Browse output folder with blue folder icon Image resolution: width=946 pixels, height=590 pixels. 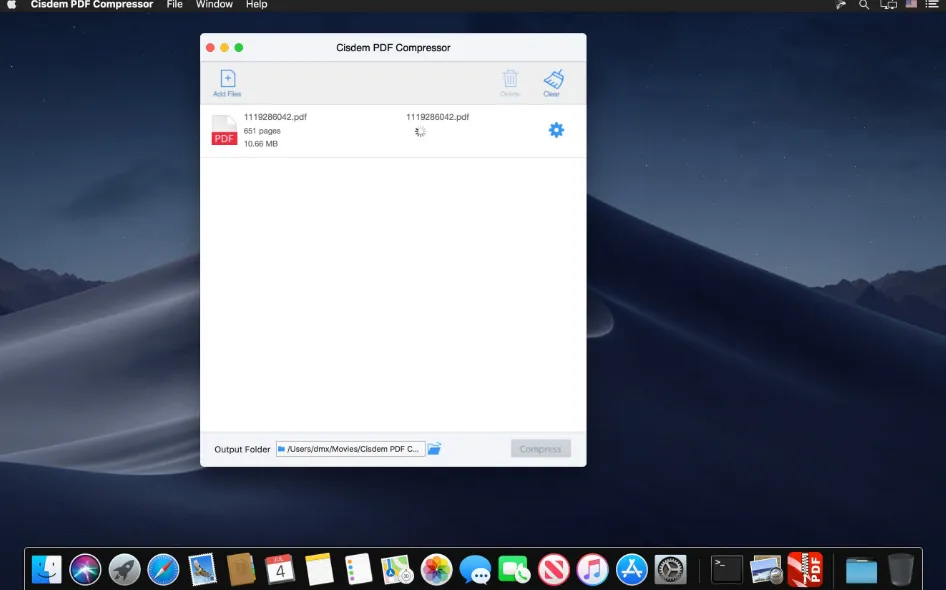[x=434, y=449]
